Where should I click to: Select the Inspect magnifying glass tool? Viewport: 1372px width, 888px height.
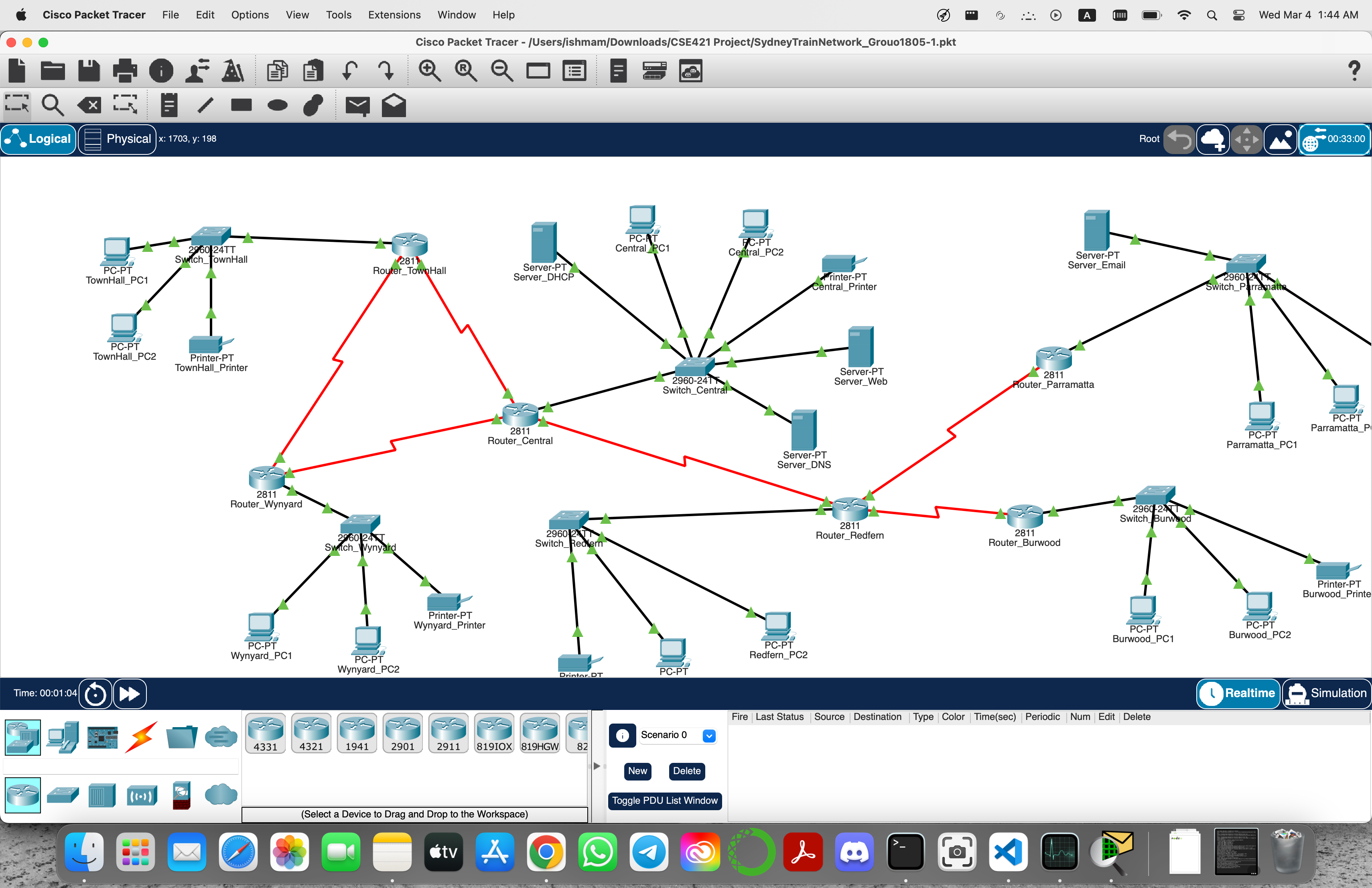tap(53, 105)
